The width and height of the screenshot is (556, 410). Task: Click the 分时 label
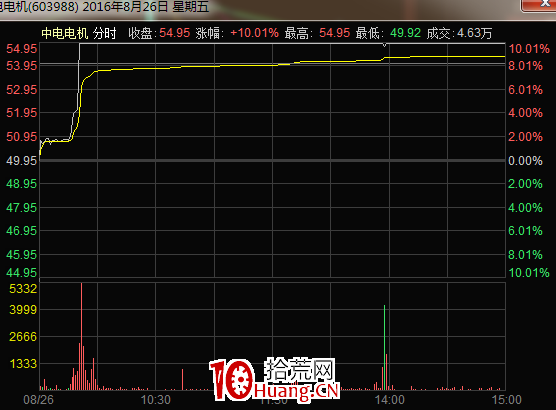click(x=105, y=33)
